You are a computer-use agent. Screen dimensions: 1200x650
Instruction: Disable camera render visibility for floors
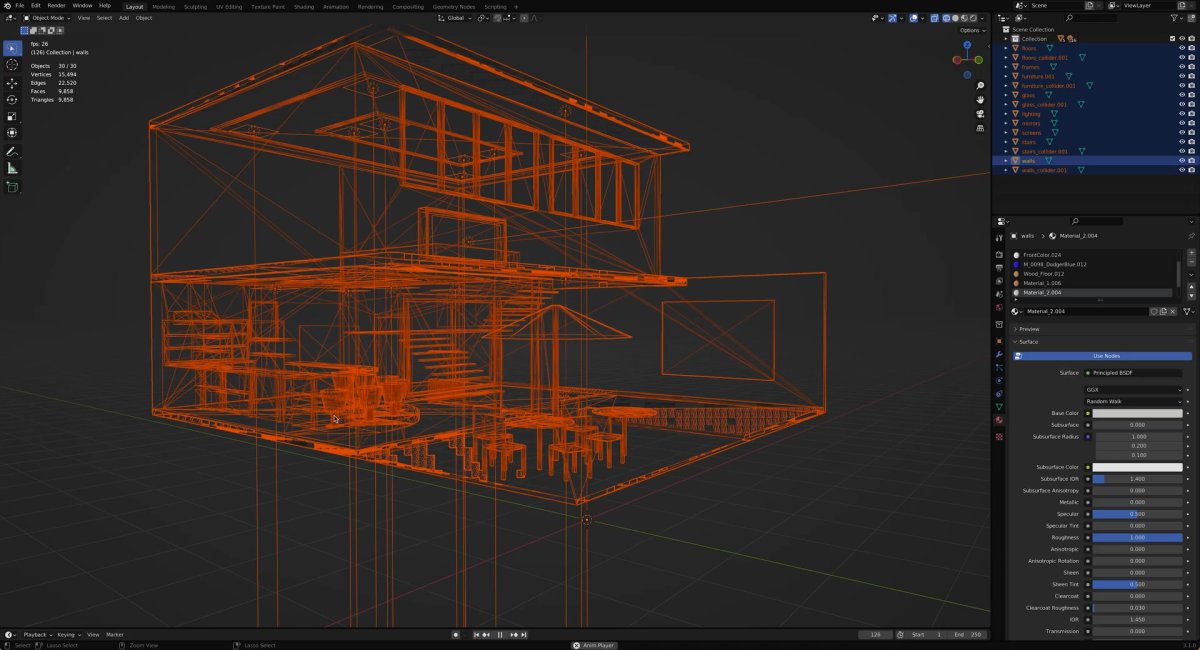pos(1192,48)
